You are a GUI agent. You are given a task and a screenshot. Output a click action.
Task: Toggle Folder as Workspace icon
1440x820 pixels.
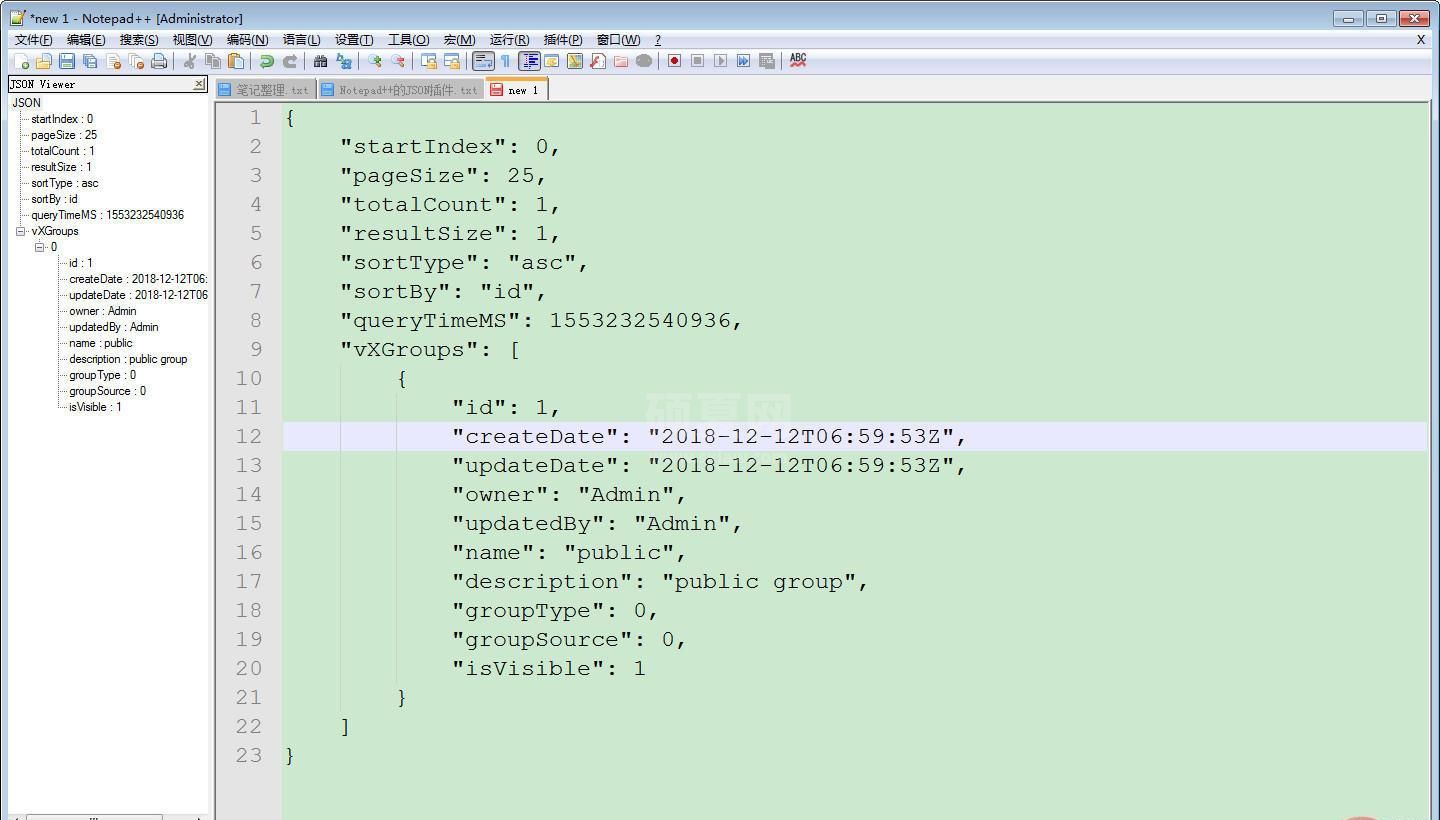point(621,61)
